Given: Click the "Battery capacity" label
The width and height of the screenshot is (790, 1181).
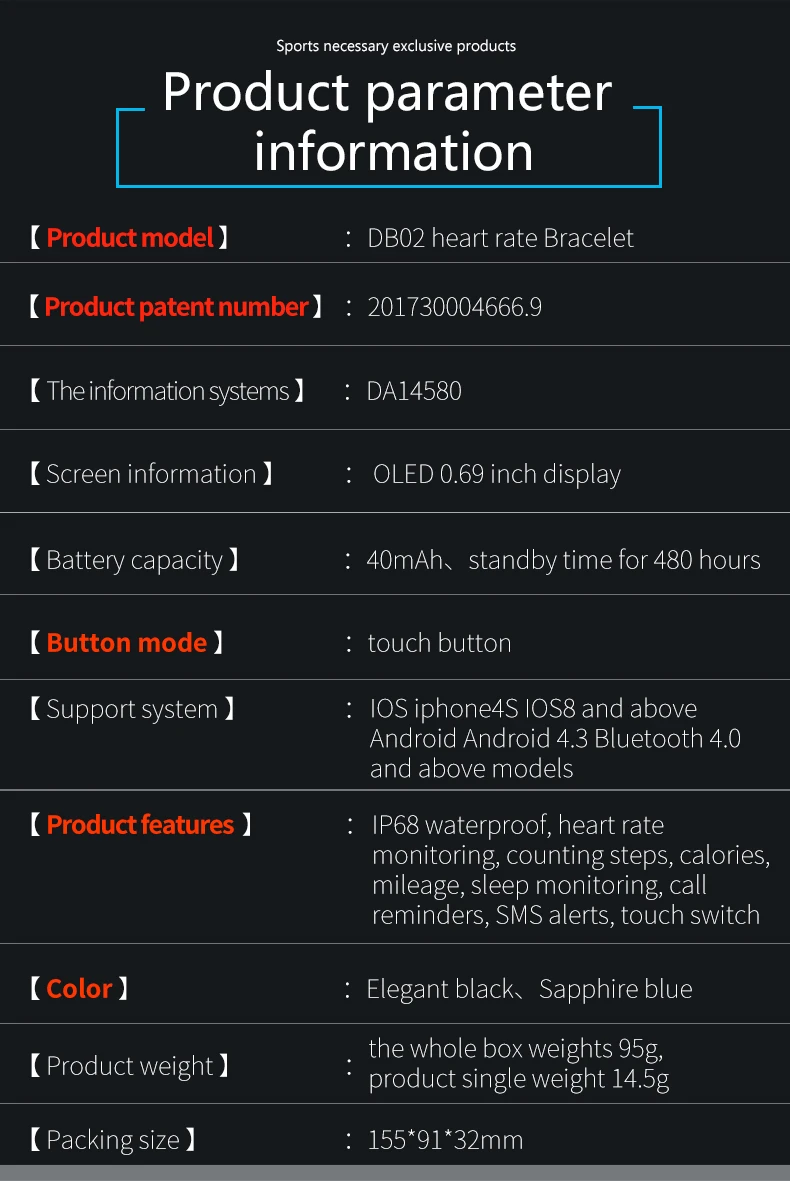Looking at the screenshot, I should (x=134, y=560).
